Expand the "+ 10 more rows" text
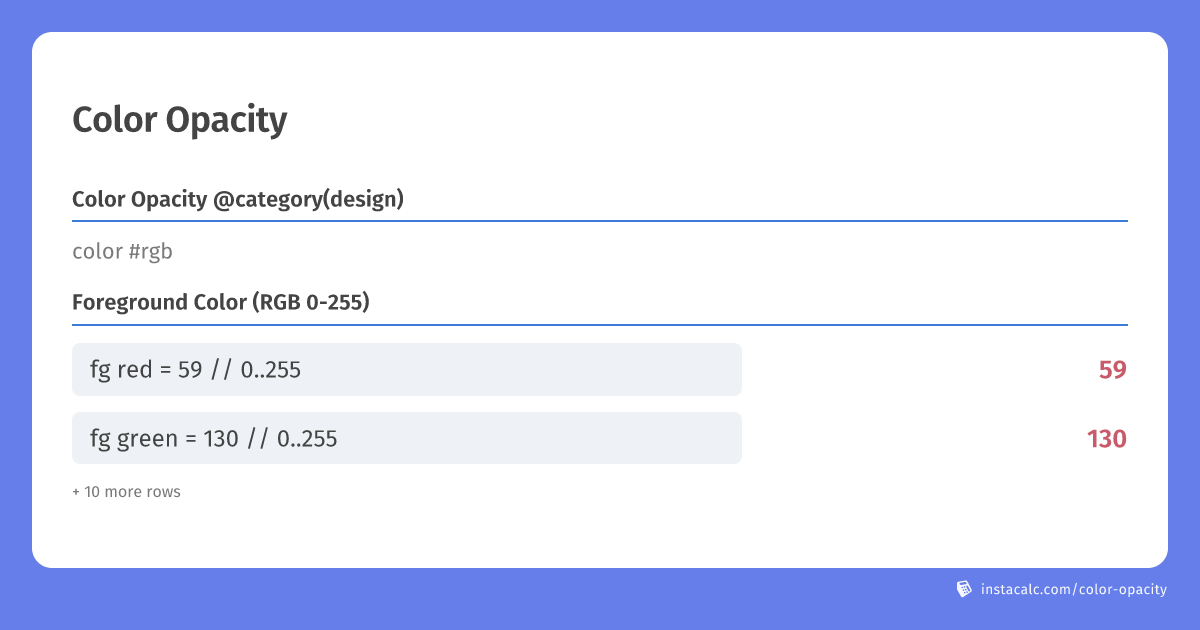Screen dimensions: 1200x630 coord(126,492)
